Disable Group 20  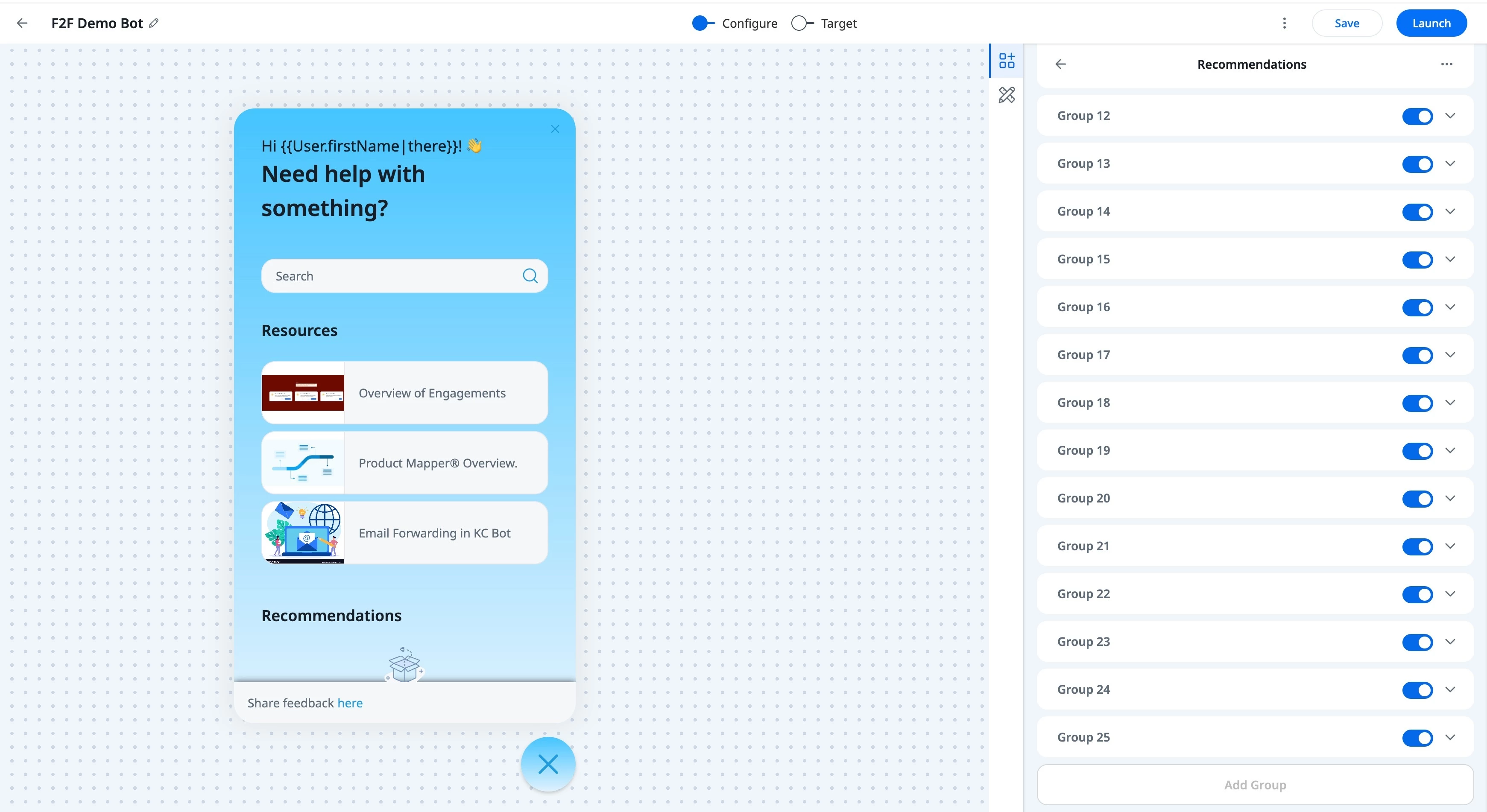pyautogui.click(x=1418, y=499)
